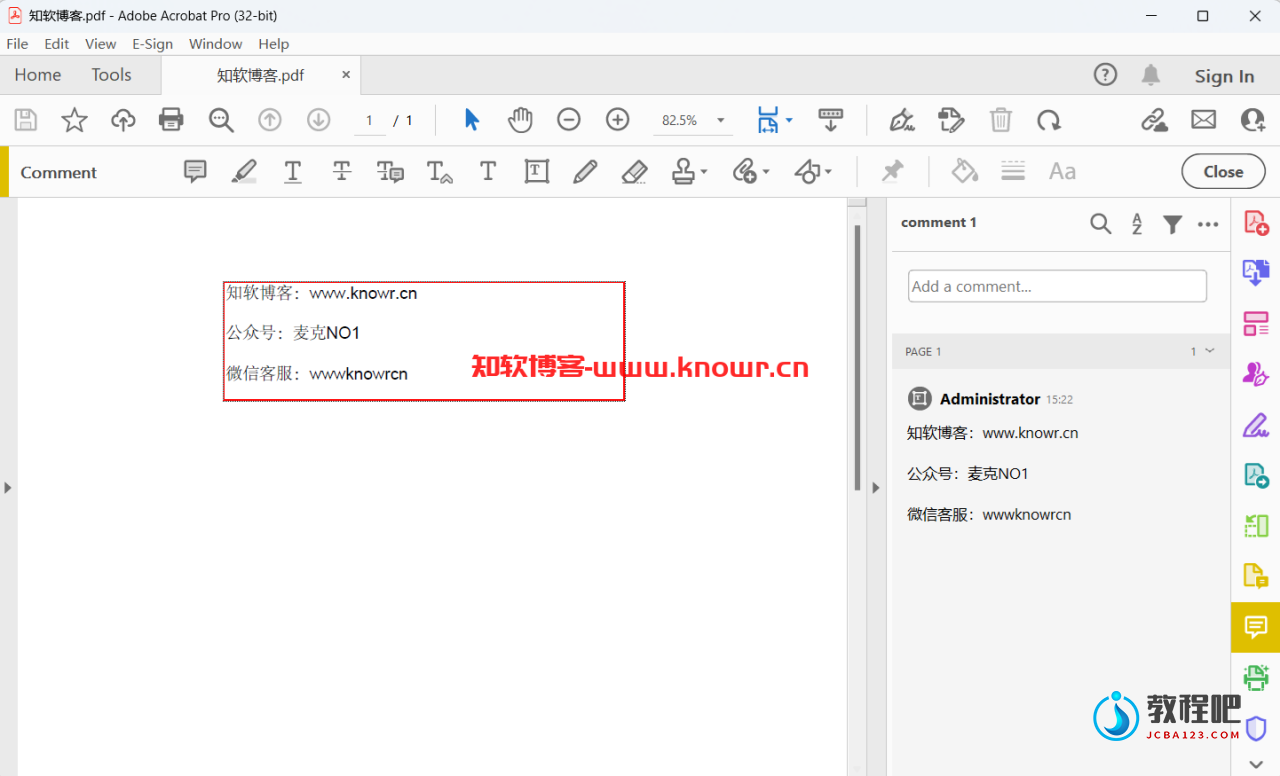Open fit page width options
Screen dimensions: 1280x776
pyautogui.click(x=774, y=120)
